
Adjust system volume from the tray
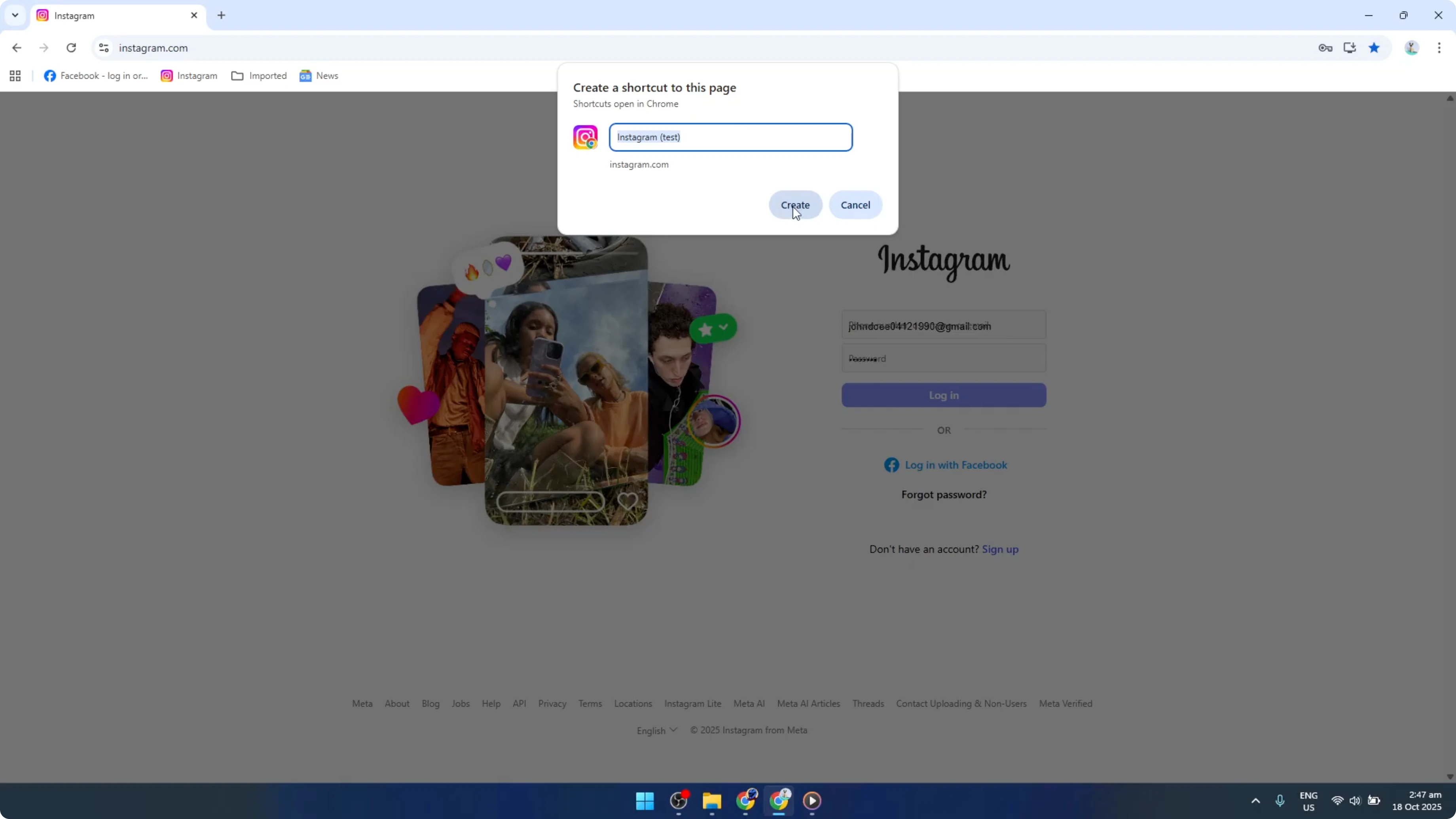(x=1356, y=801)
